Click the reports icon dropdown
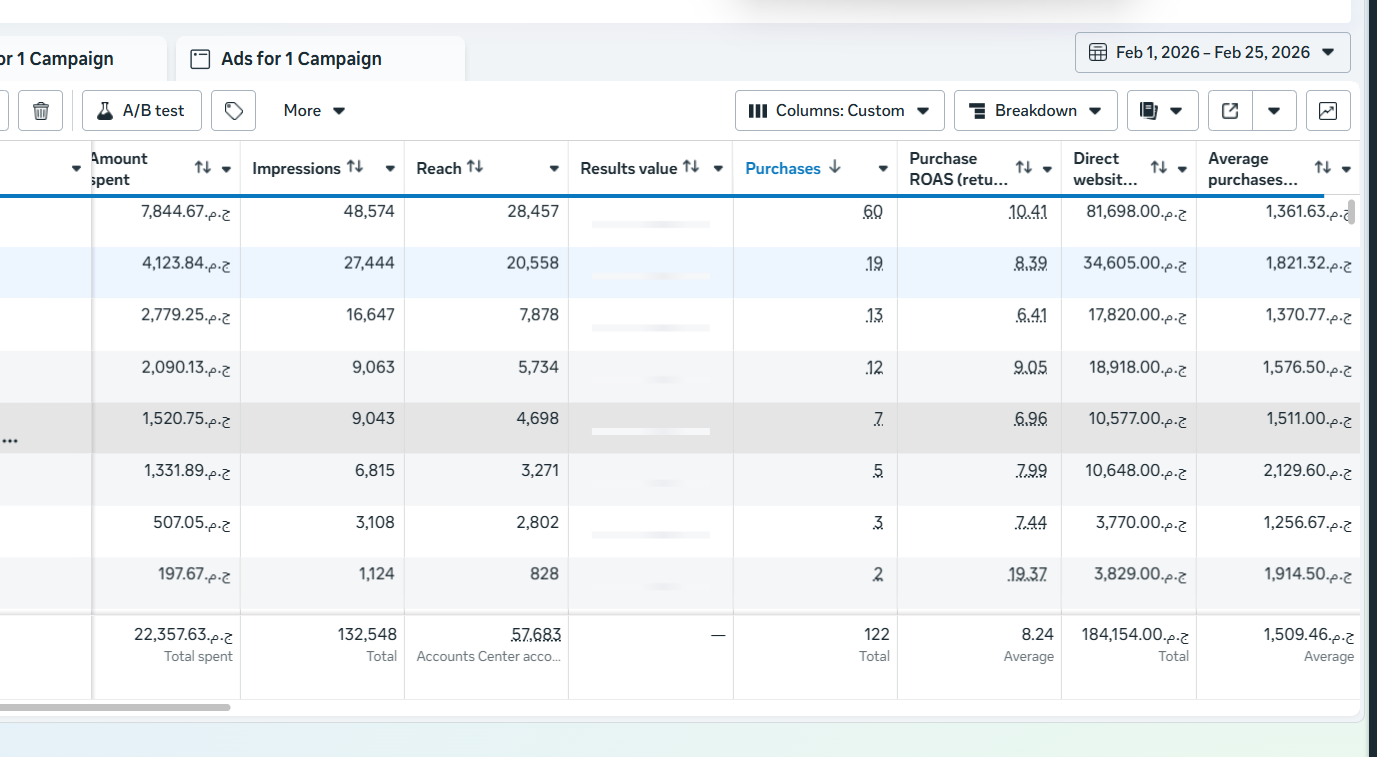 1161,111
